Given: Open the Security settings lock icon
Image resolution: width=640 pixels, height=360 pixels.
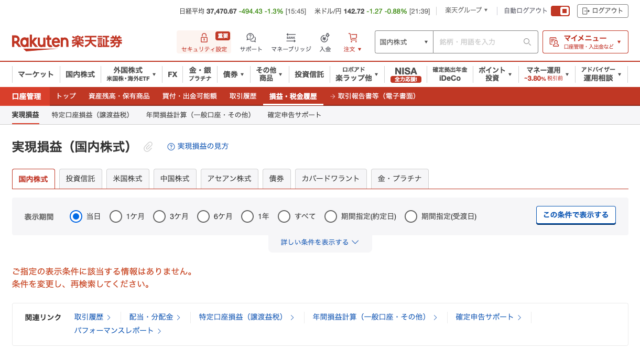Looking at the screenshot, I should (x=204, y=38).
